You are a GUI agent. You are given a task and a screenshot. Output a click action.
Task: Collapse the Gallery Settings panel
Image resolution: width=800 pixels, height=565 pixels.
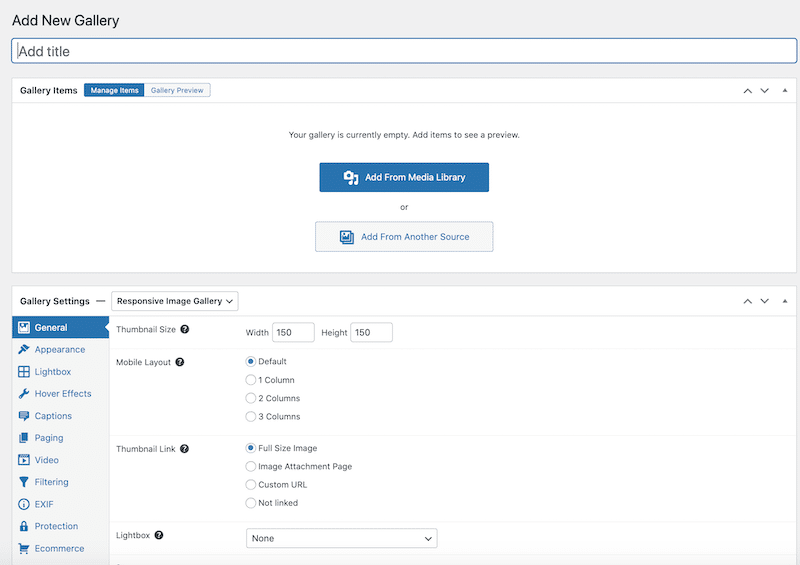click(x=785, y=301)
